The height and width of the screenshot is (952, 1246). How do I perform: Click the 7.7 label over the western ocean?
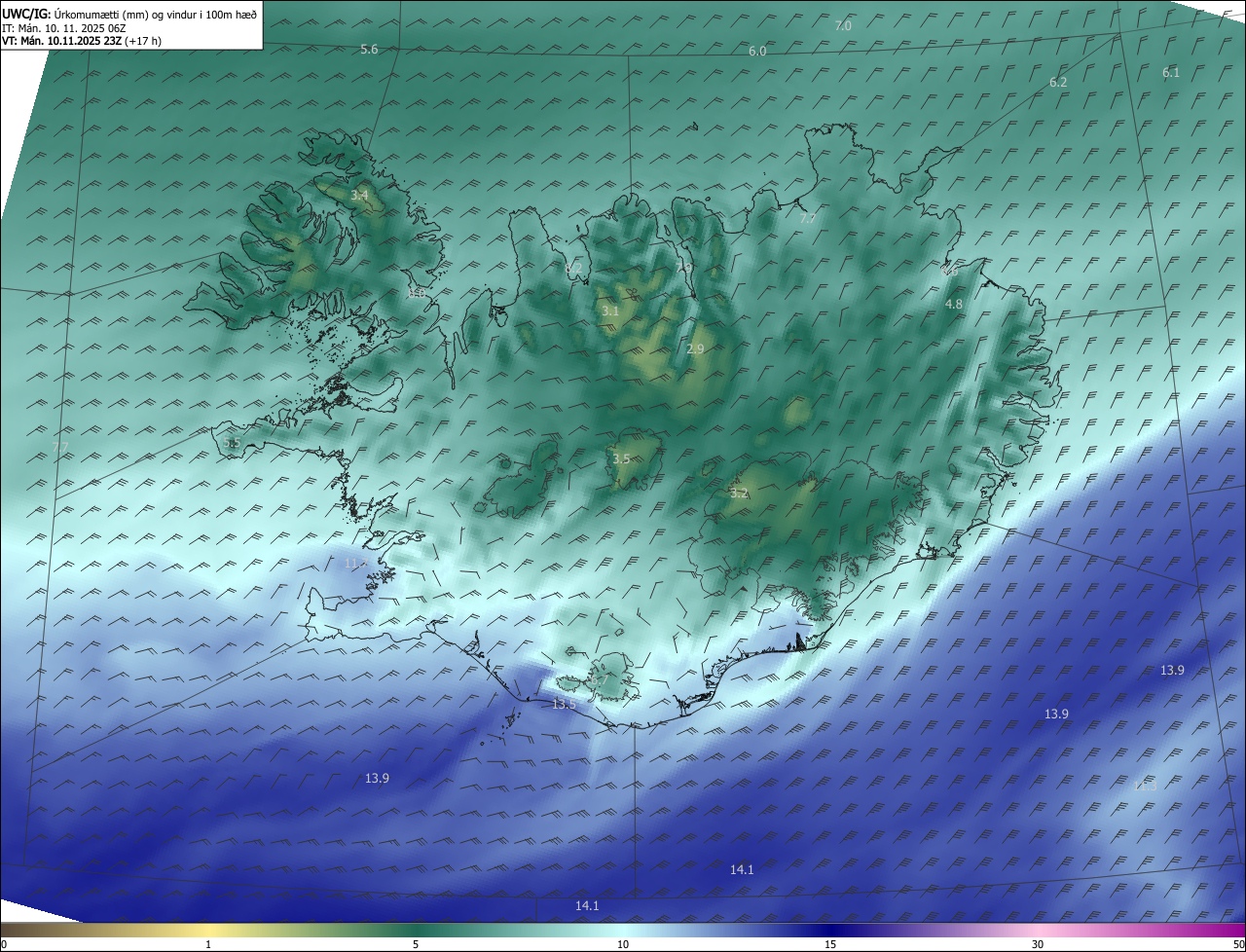pyautogui.click(x=60, y=447)
